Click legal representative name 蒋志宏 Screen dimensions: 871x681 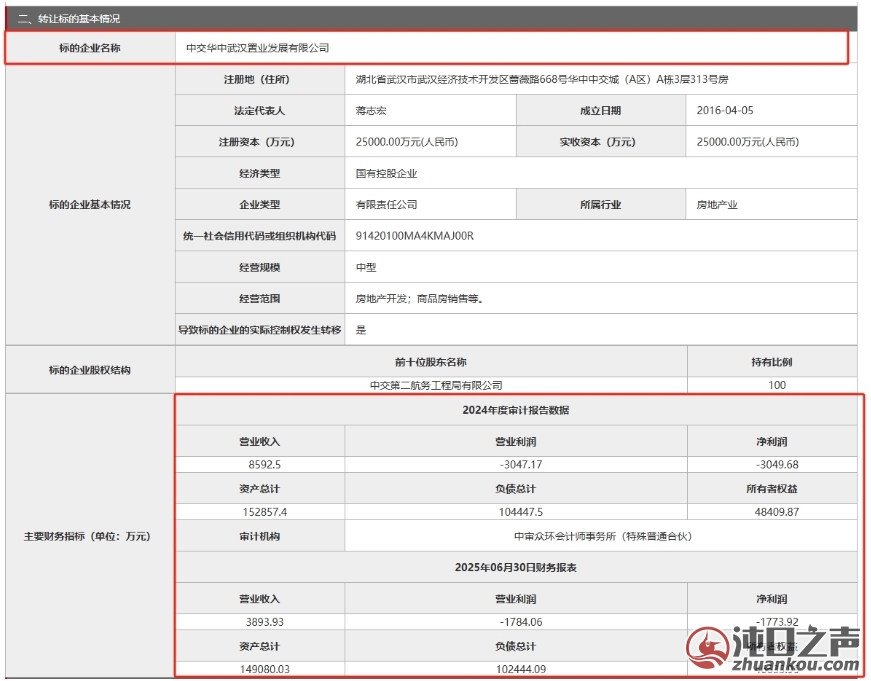tap(371, 111)
